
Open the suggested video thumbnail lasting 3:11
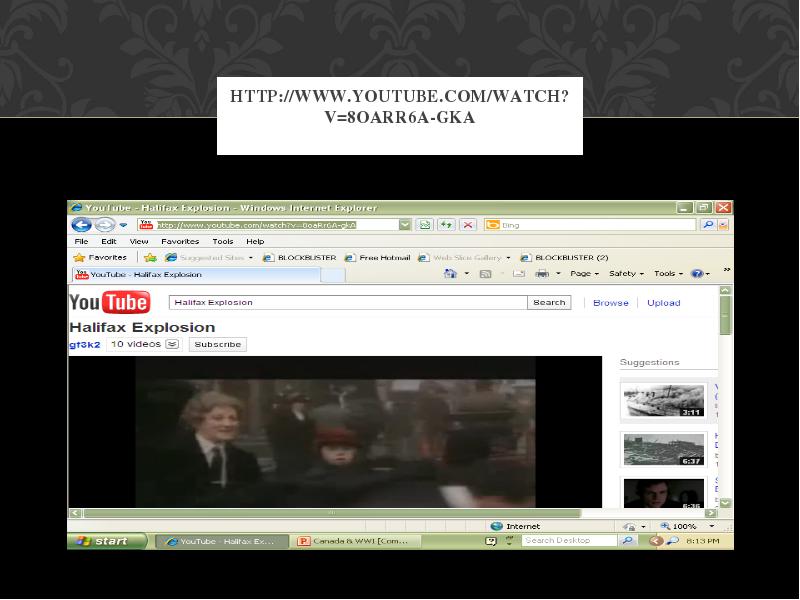pos(664,401)
